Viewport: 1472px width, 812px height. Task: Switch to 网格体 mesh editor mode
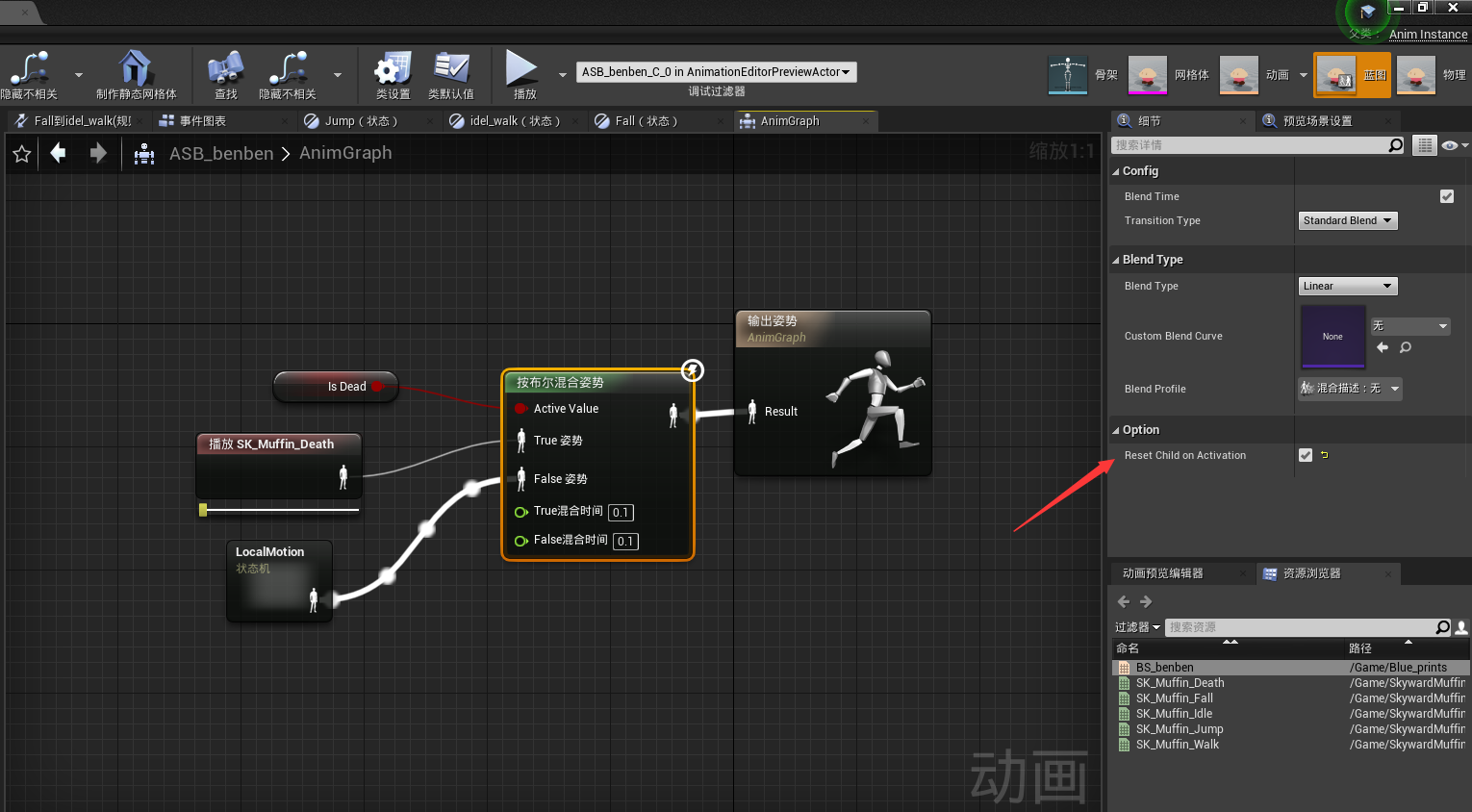pos(1148,75)
